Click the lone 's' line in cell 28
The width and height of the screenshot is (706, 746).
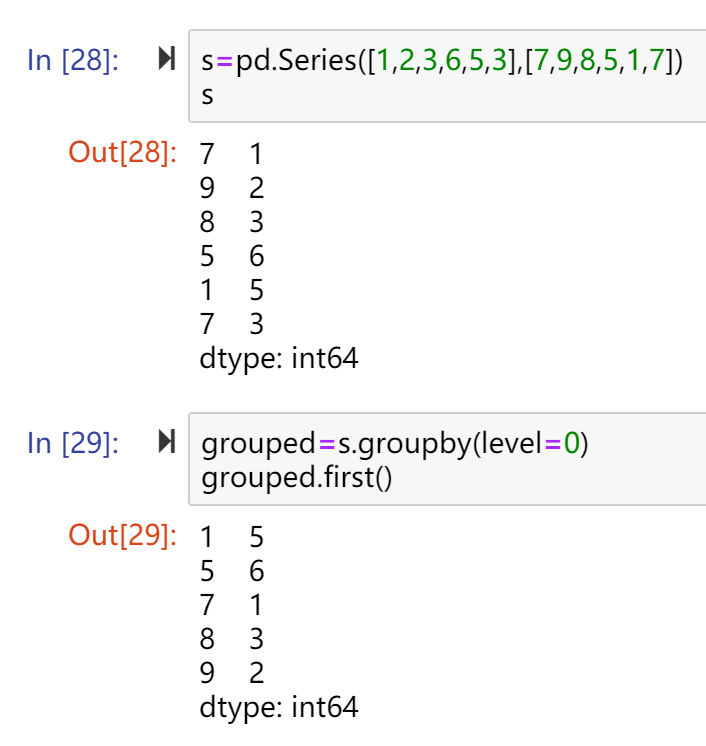click(x=207, y=95)
